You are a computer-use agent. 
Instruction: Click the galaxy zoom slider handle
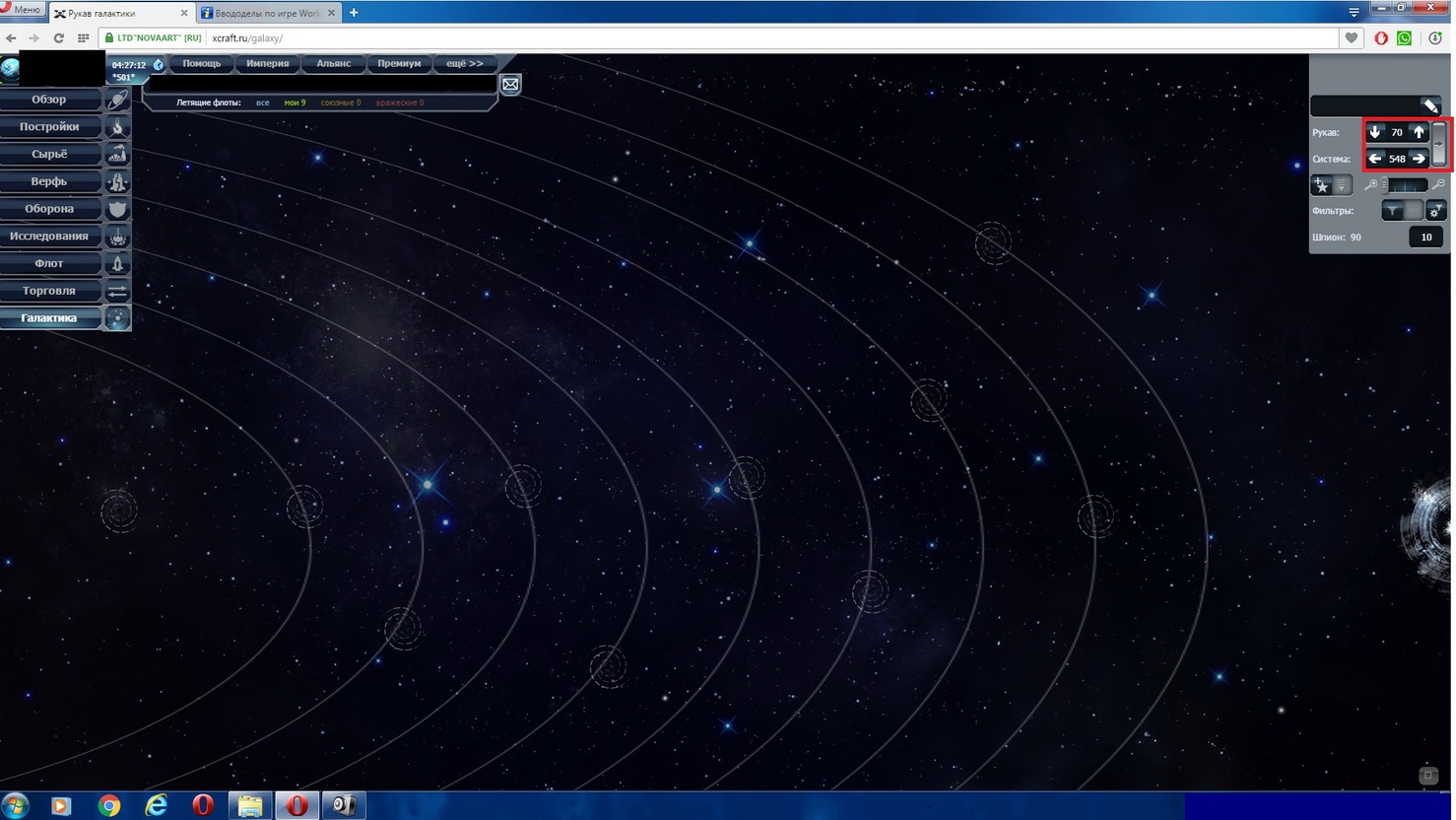tap(1385, 184)
